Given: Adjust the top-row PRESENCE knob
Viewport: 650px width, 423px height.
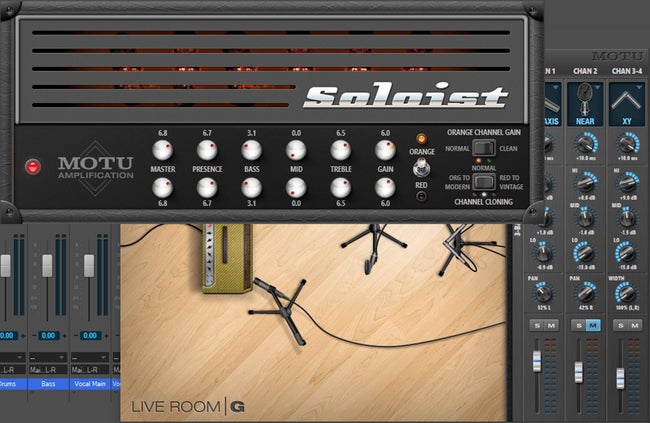Looking at the screenshot, I should coord(207,150).
